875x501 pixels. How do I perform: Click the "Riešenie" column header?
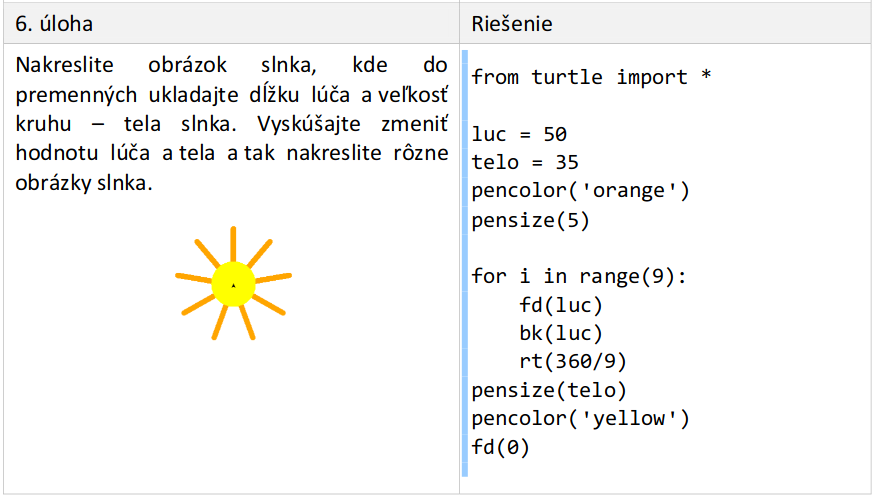click(x=511, y=22)
